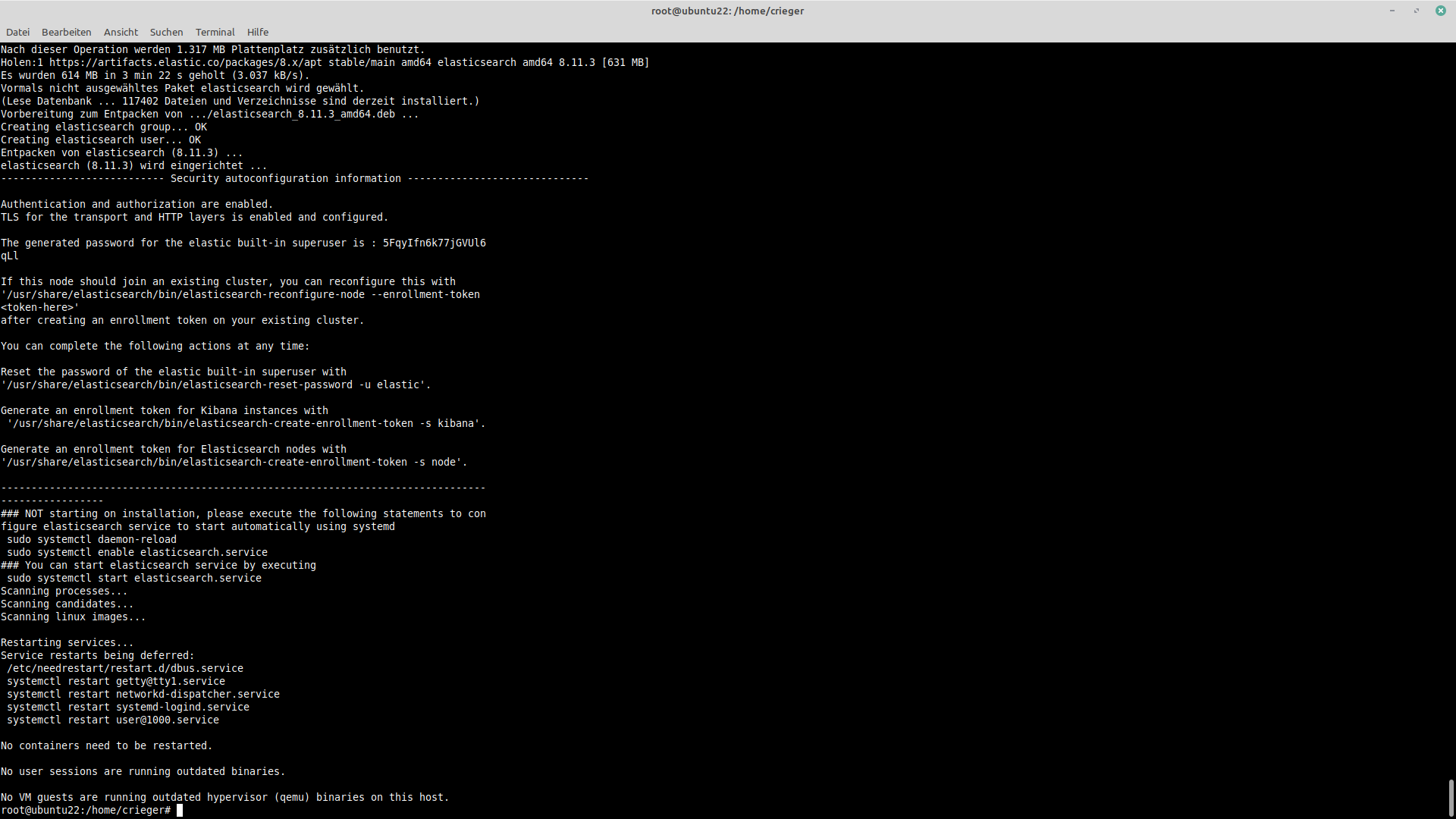Click 'No VM guests are running outdated' line

(224, 797)
